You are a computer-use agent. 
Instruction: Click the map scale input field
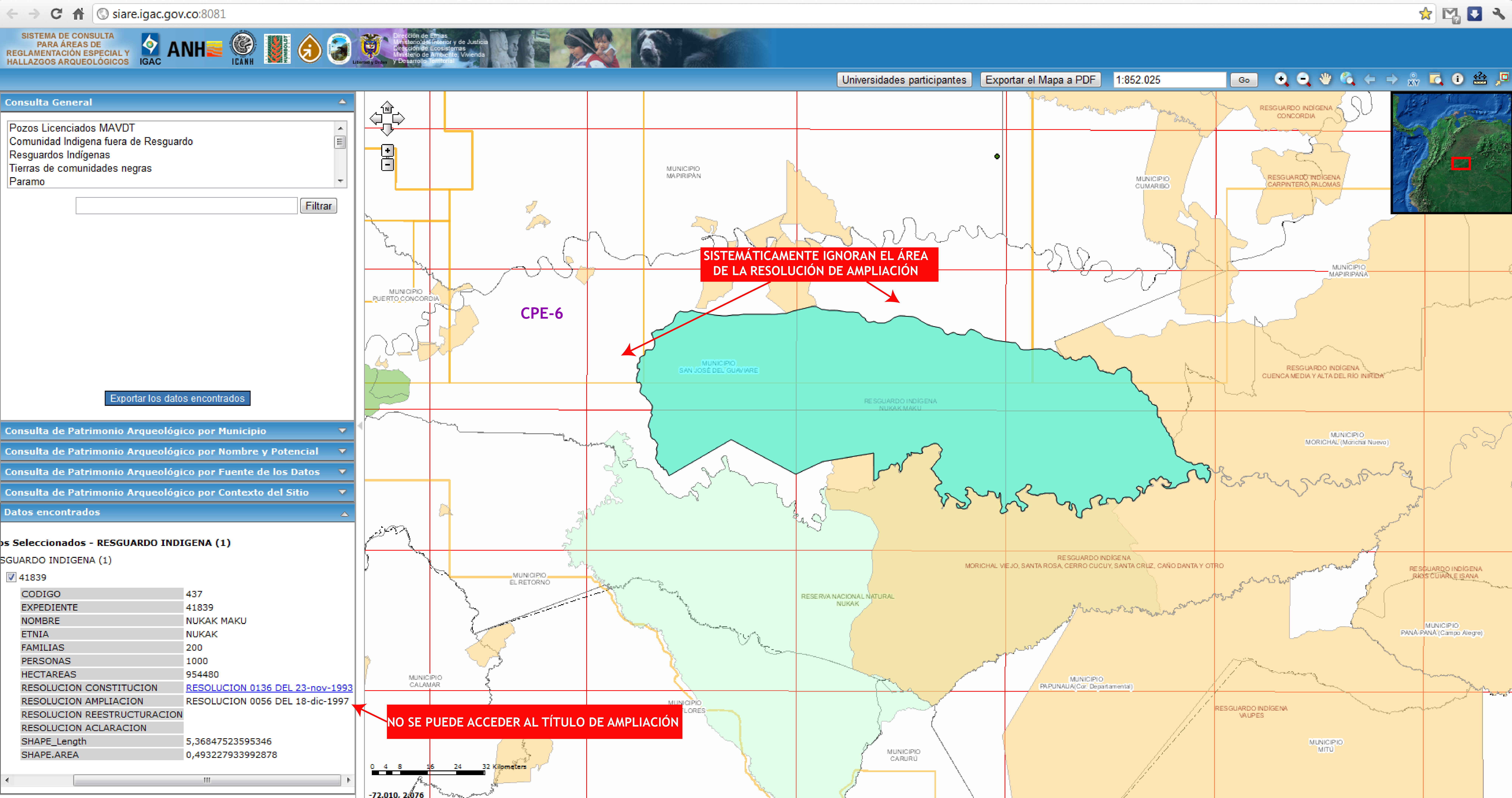coord(1170,80)
